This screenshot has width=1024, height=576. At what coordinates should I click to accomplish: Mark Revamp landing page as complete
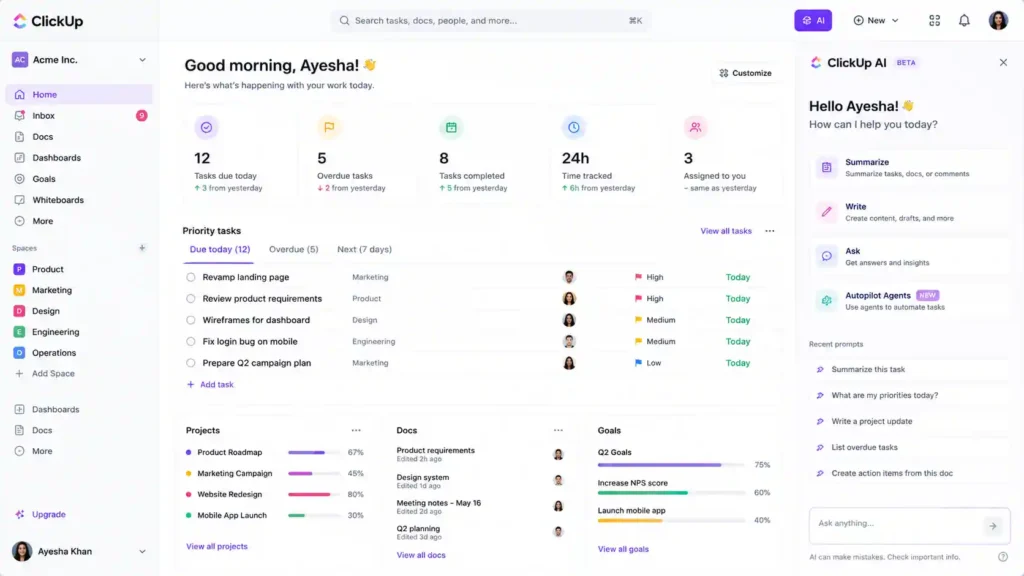point(190,278)
